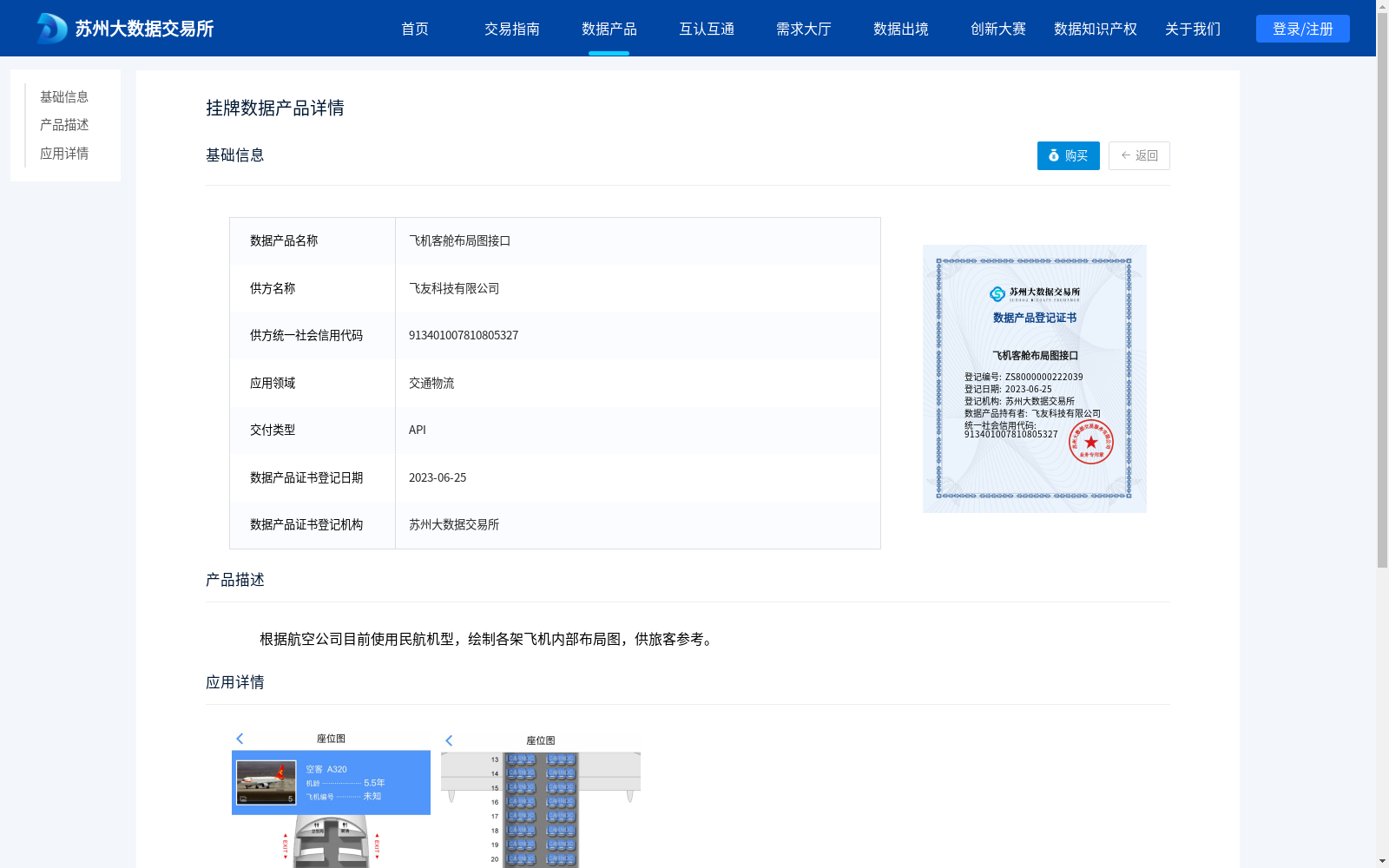The height and width of the screenshot is (868, 1389).
Task: Click the 交付类型 label cell
Action: [x=313, y=431]
